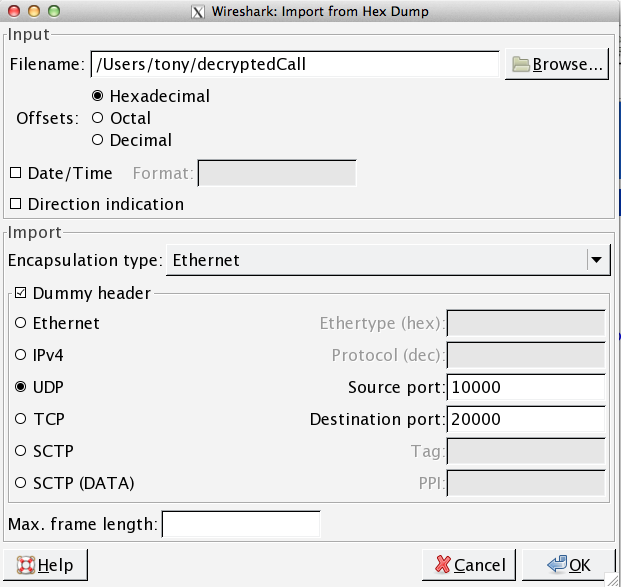Select SCTP (DATA) radio button
The width and height of the screenshot is (621, 587).
point(21,483)
